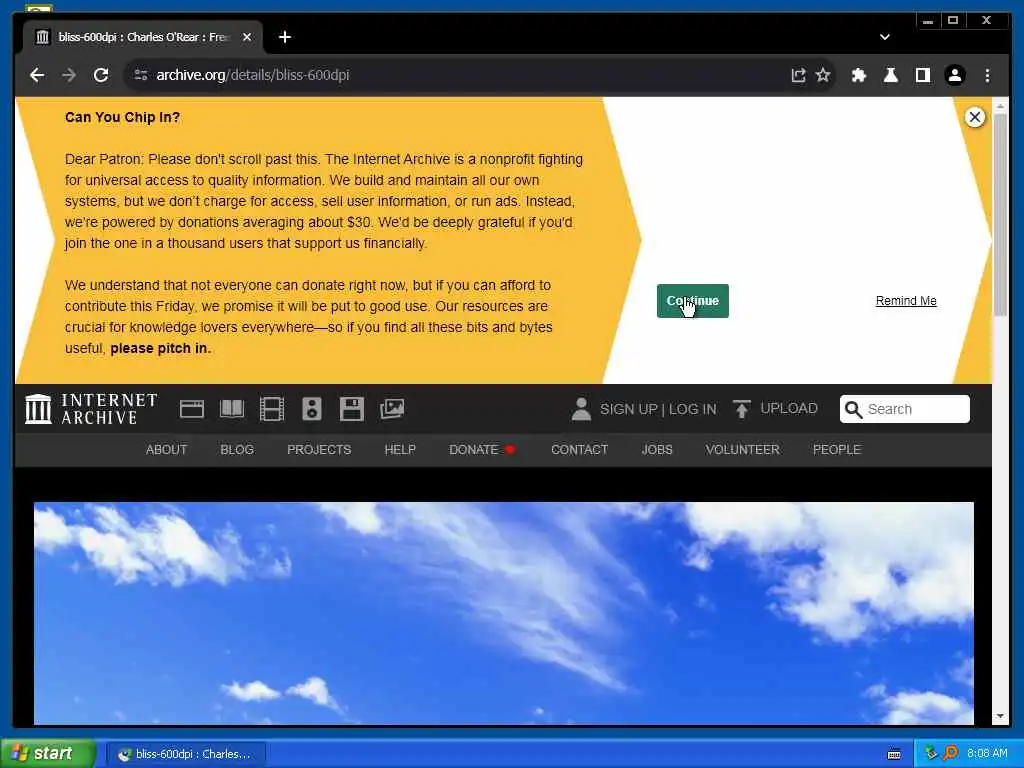Click the search magnifier icon
1024x768 pixels.
click(x=853, y=409)
